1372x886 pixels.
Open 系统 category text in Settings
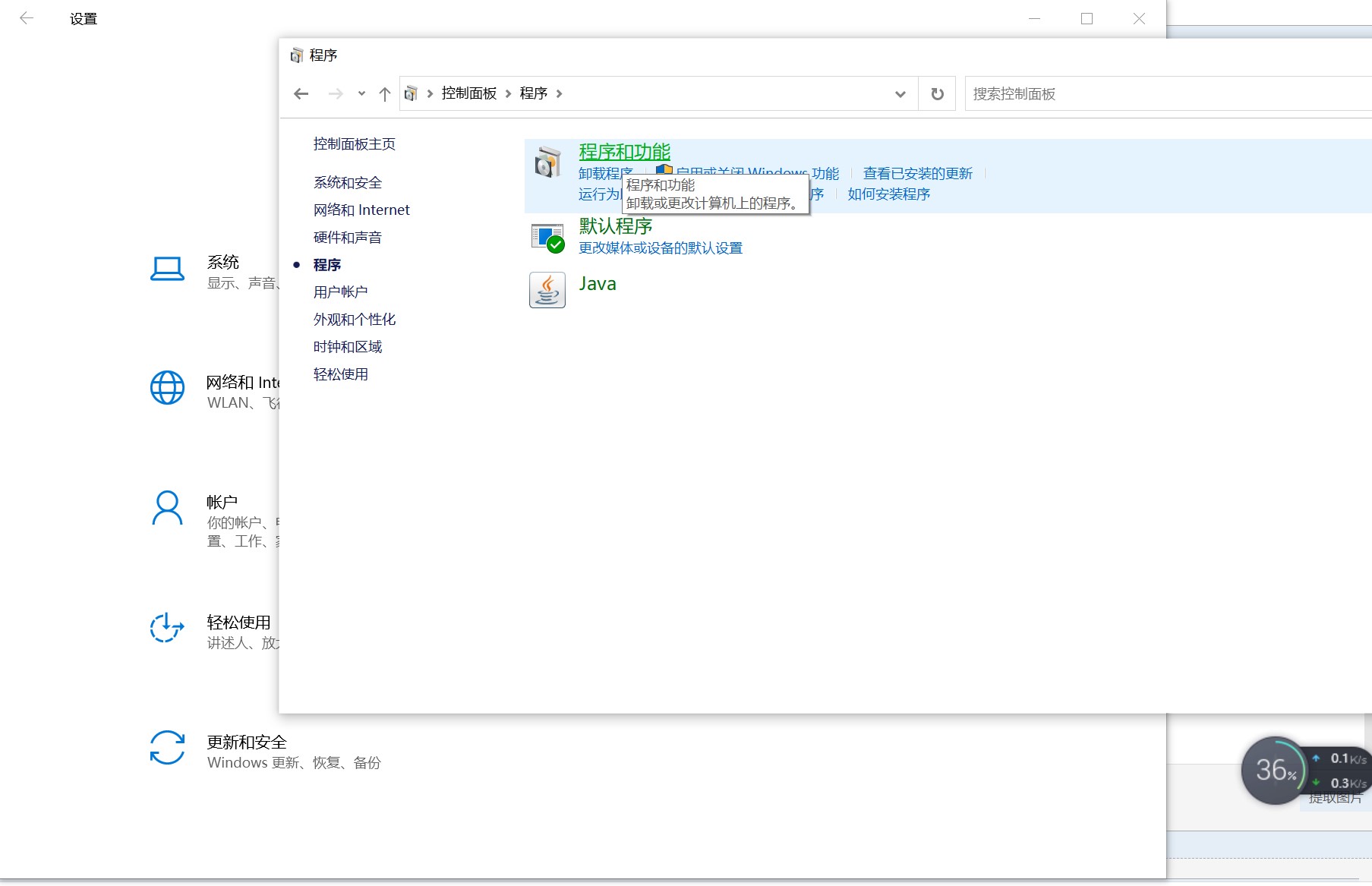(x=223, y=263)
